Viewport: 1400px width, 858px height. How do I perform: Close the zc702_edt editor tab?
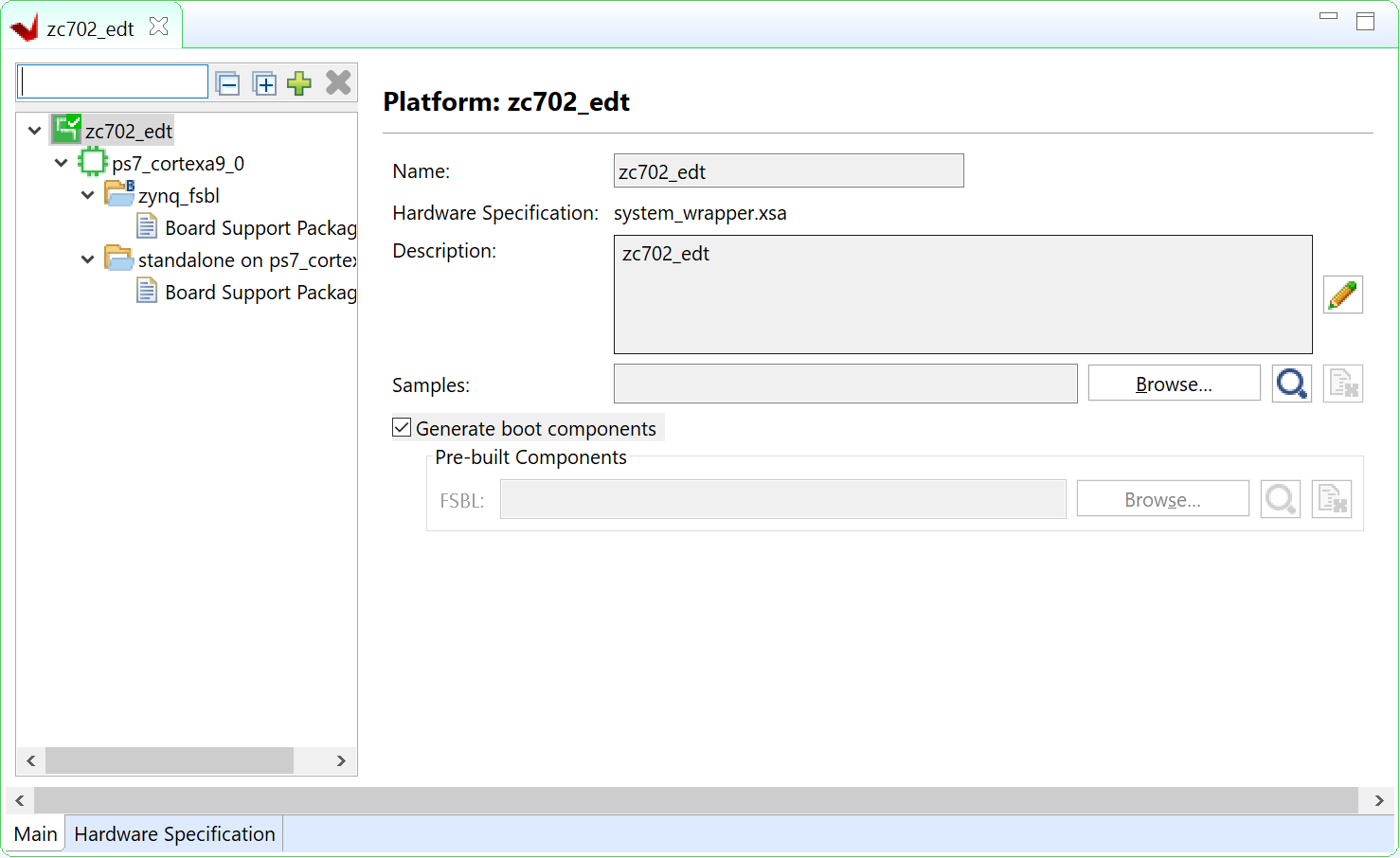[x=159, y=27]
